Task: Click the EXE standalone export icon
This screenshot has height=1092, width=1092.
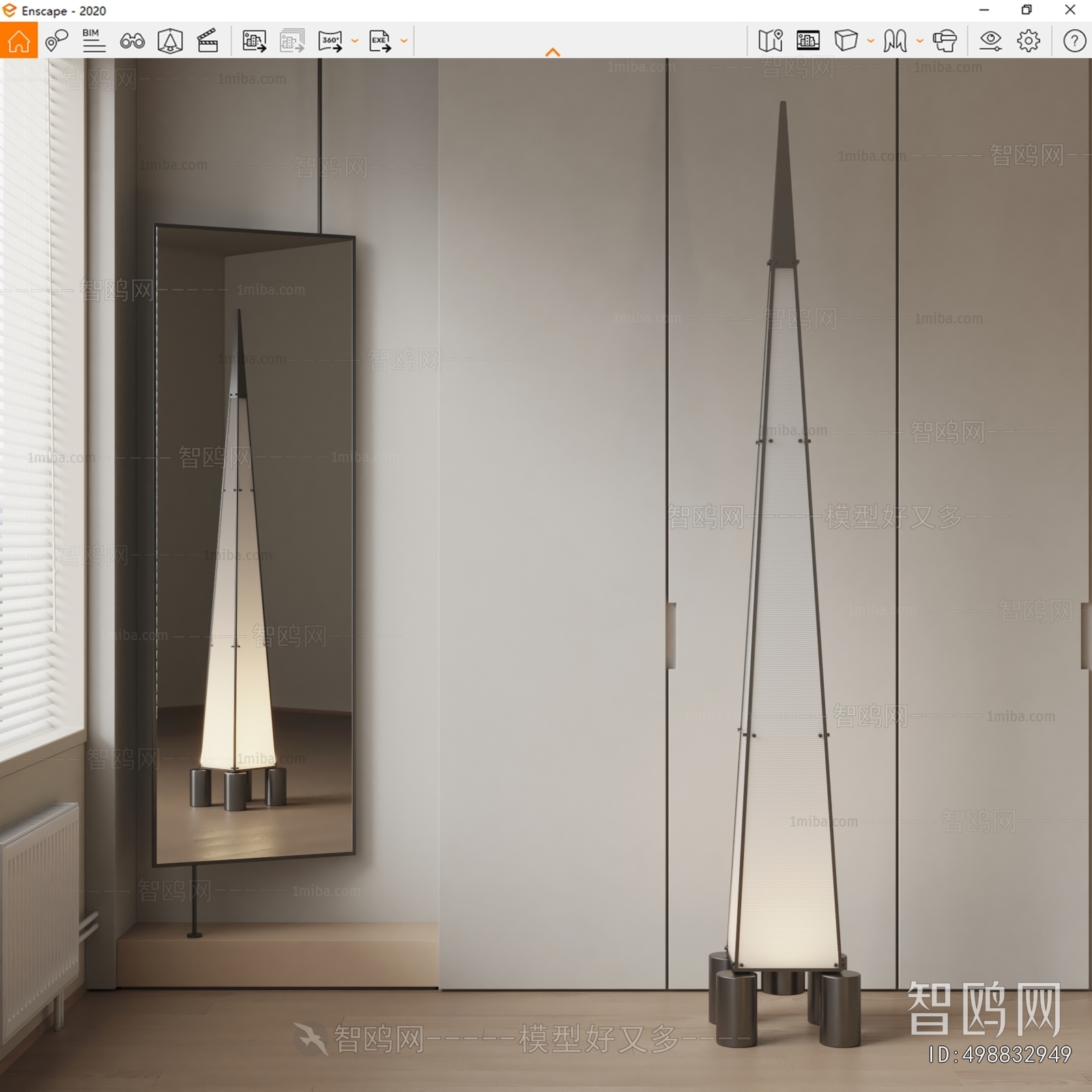Action: [x=380, y=41]
